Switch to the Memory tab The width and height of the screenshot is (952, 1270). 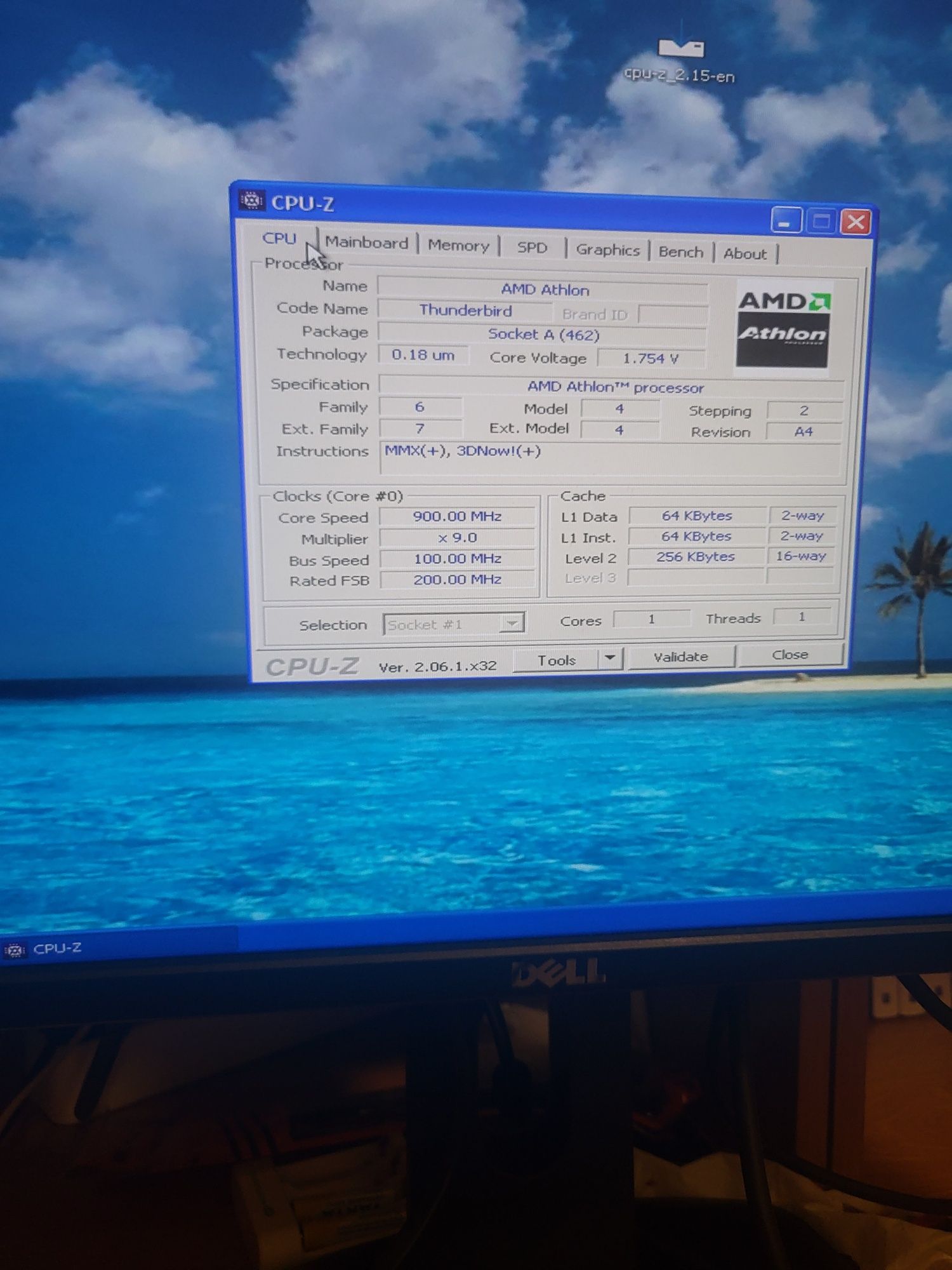point(458,246)
